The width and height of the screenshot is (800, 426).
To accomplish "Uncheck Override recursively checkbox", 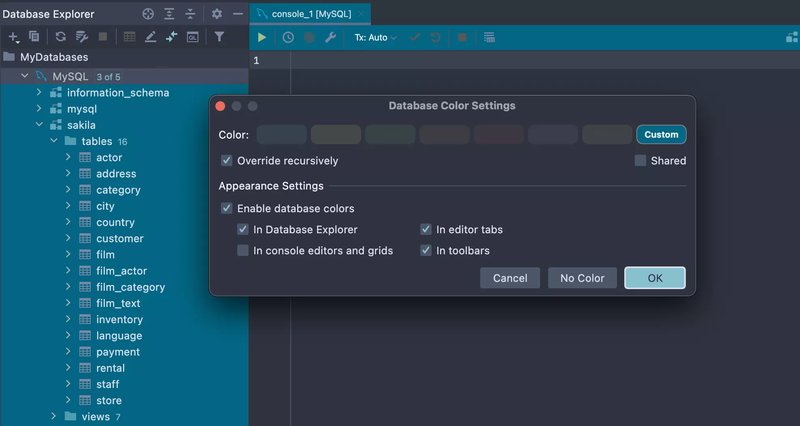I will point(227,161).
